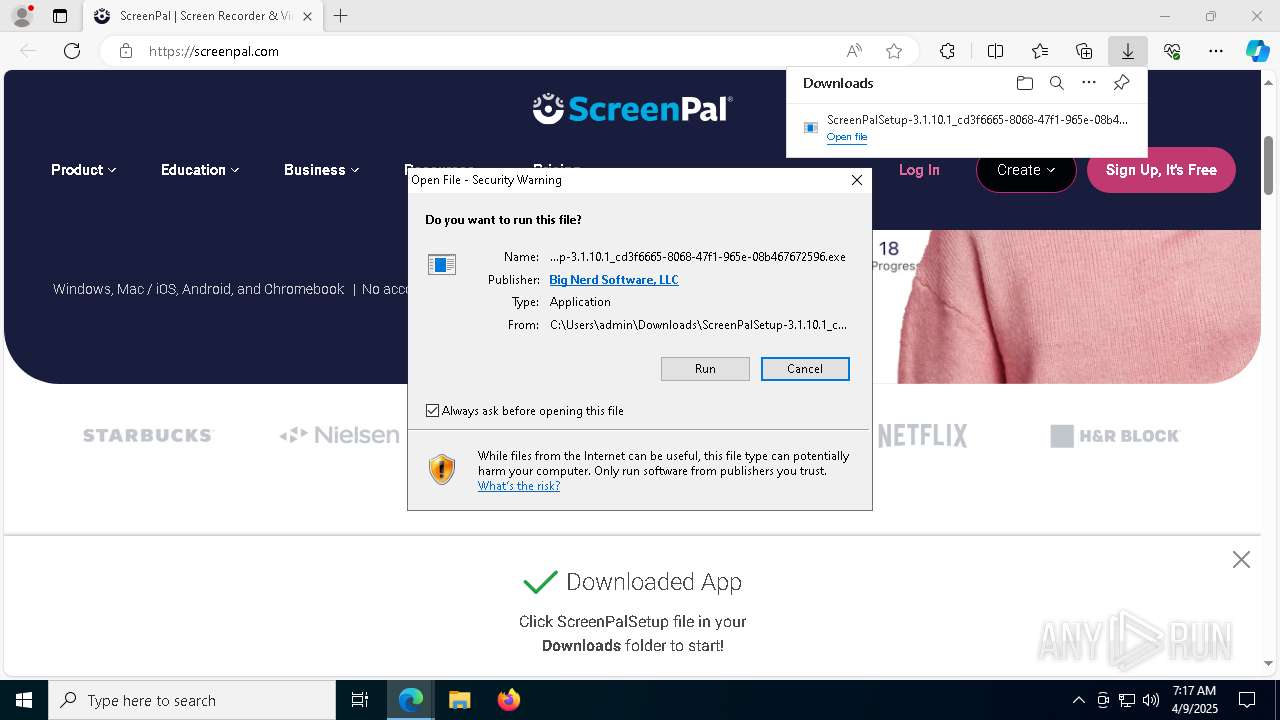Click the Downloaded App heading text
The image size is (1280, 720).
[654, 582]
